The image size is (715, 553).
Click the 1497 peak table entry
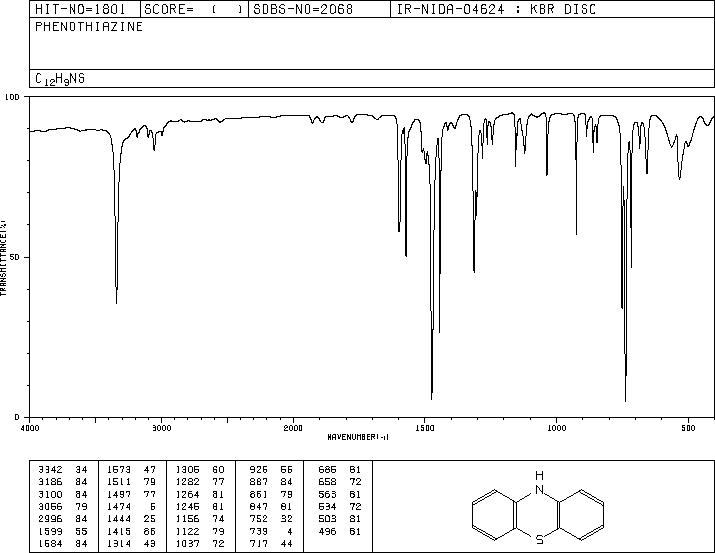[131, 494]
